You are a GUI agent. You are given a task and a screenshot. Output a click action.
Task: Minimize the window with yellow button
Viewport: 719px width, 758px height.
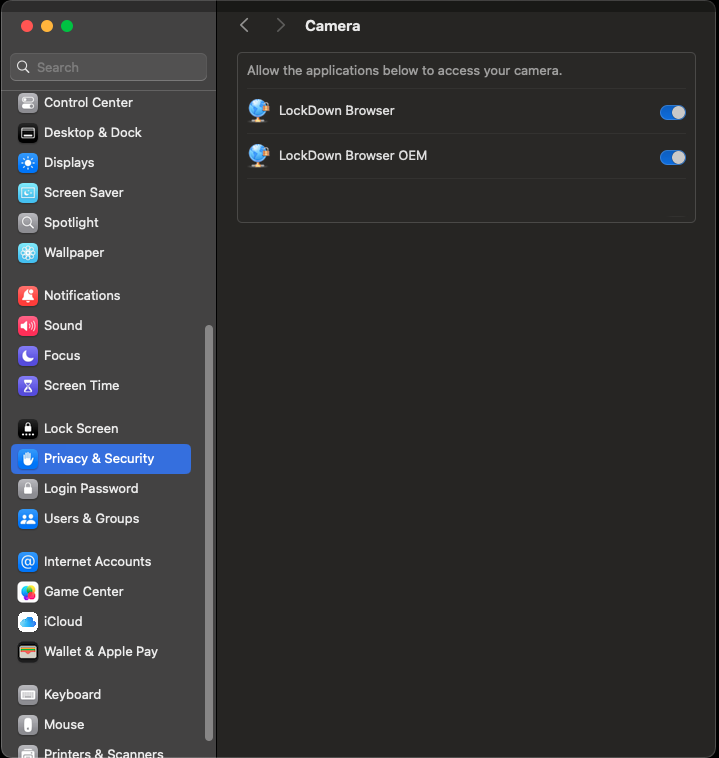(x=47, y=26)
